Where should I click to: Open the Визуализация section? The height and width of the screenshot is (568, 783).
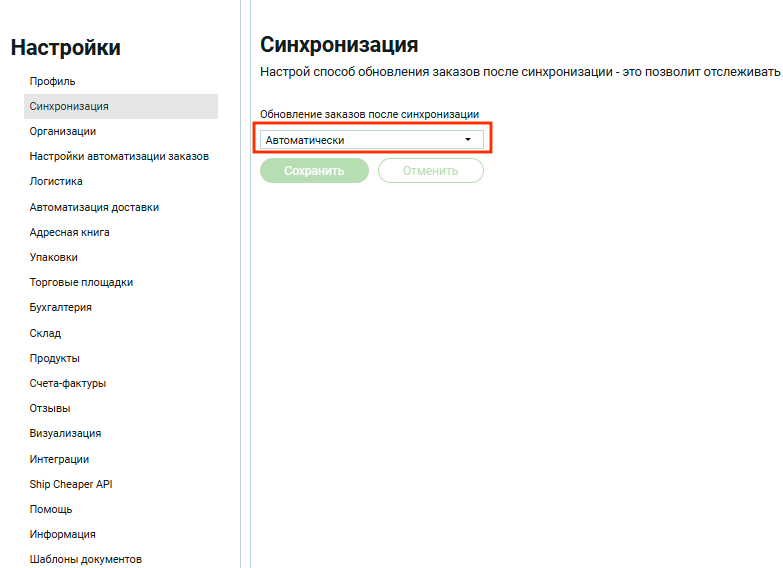(65, 433)
